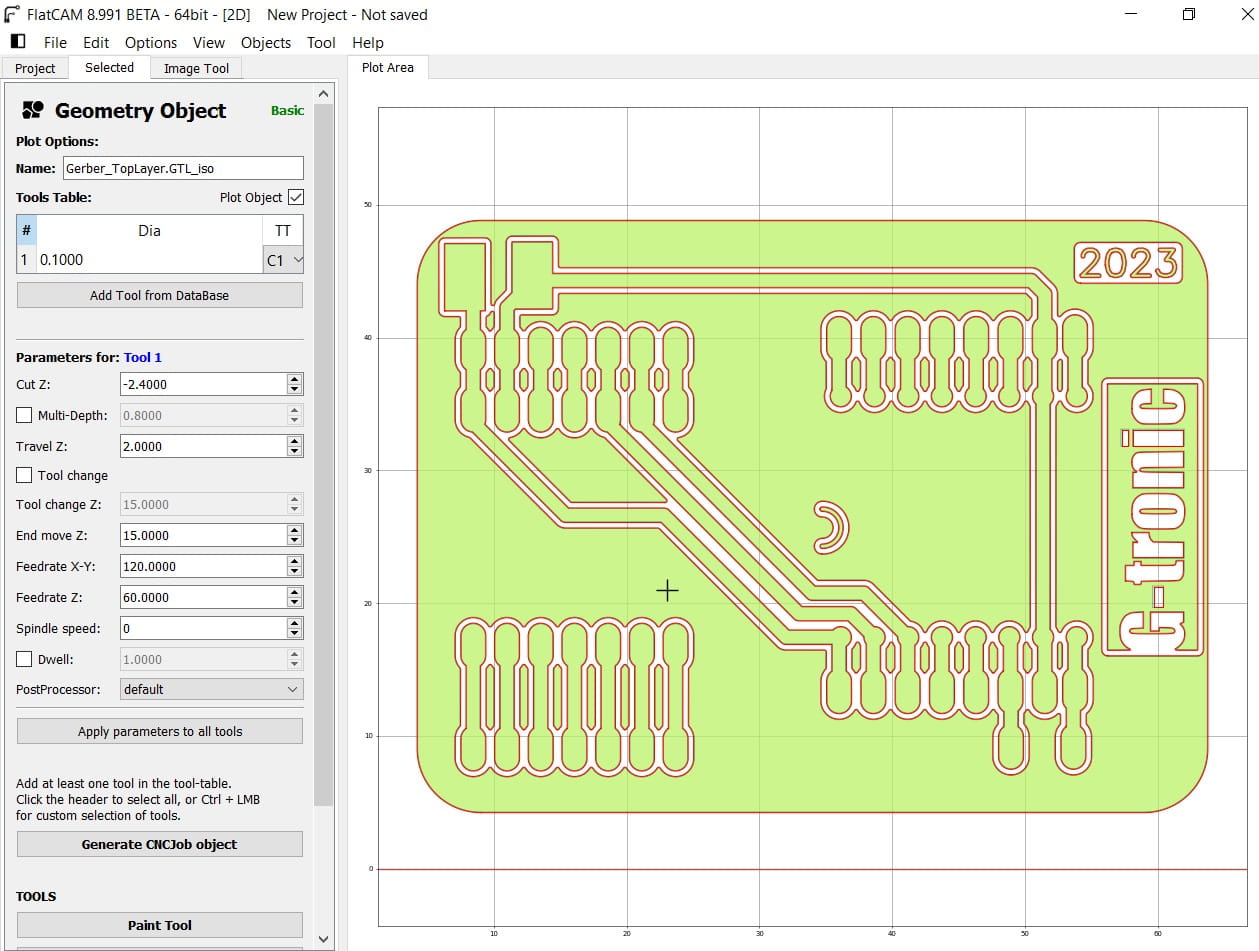Screen dimensions: 1259x951
Task: Click the Add Tool from DataBase button
Action: pyautogui.click(x=159, y=294)
